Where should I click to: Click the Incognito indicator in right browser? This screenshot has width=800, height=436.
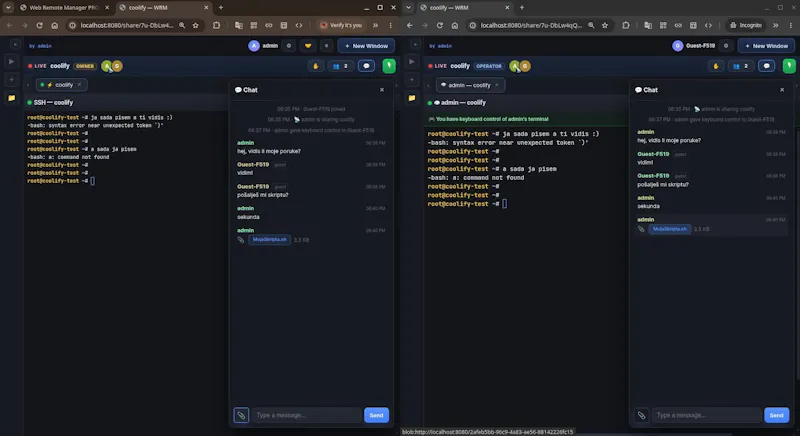coord(746,25)
